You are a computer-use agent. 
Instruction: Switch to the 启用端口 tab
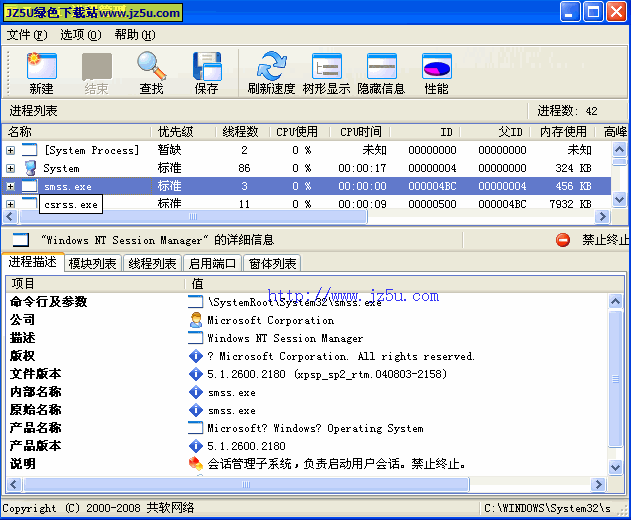pyautogui.click(x=212, y=264)
